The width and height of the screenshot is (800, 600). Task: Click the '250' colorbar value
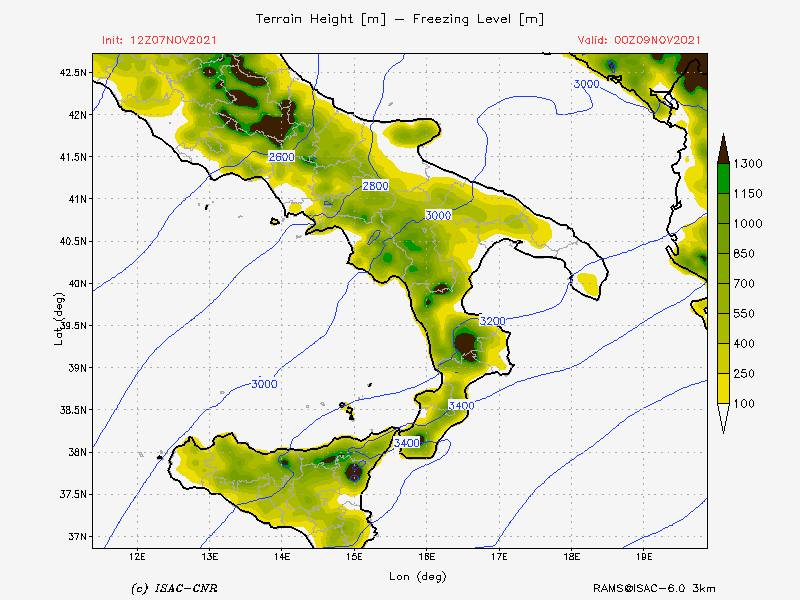click(744, 373)
